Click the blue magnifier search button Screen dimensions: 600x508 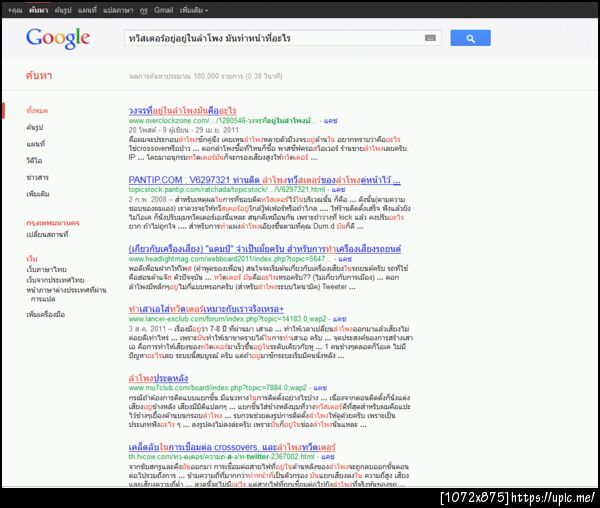point(470,38)
